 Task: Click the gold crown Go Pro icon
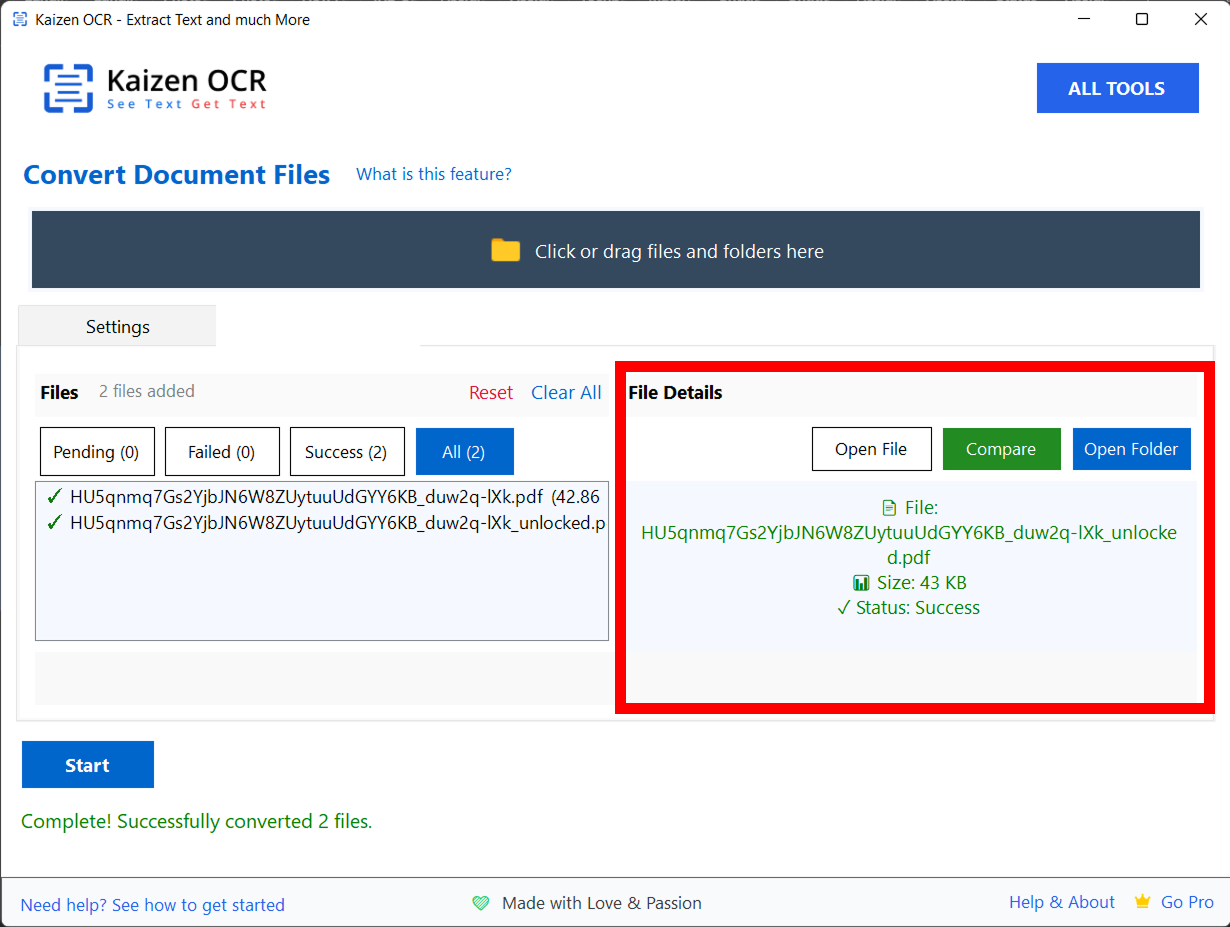[1142, 902]
